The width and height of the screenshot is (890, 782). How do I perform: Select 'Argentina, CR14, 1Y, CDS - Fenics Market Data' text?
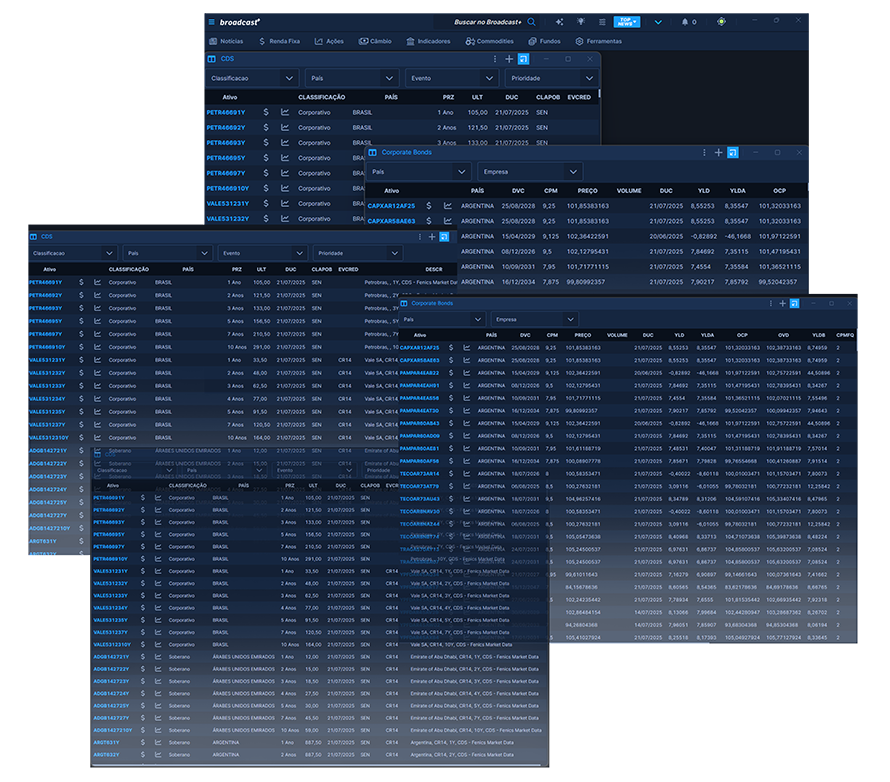point(461,743)
